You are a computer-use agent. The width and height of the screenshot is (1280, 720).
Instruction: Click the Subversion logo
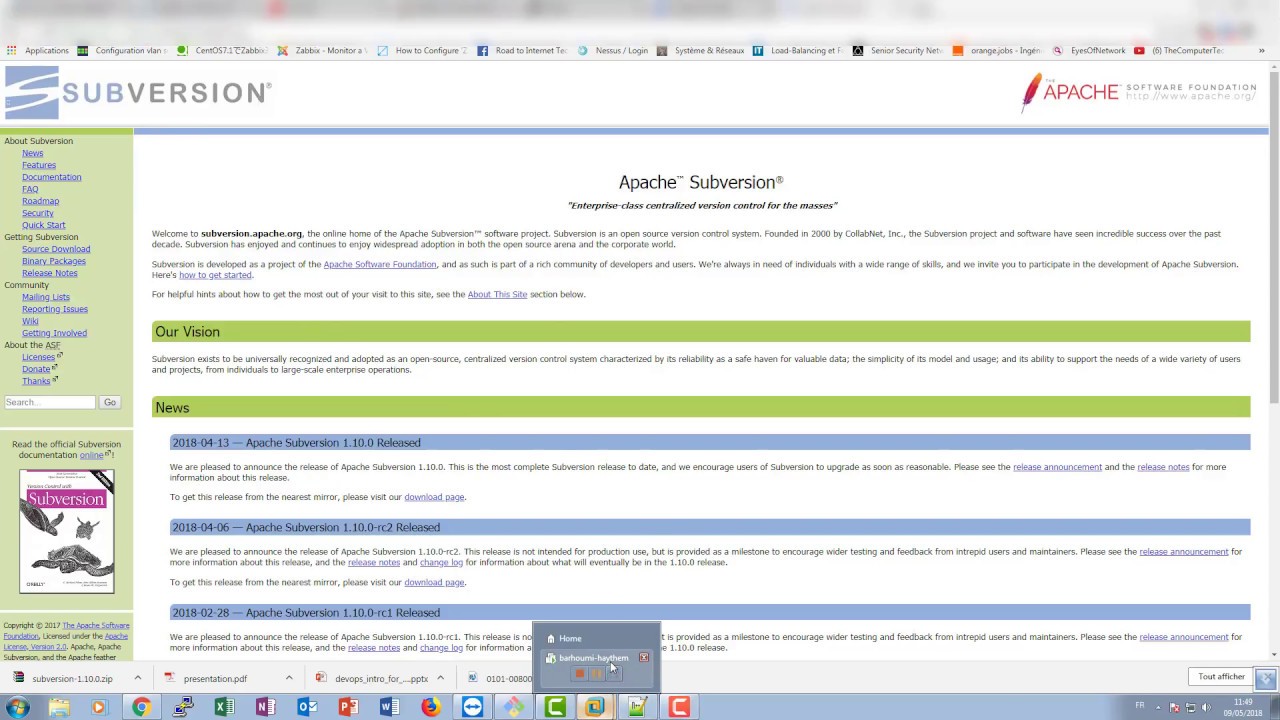click(138, 92)
